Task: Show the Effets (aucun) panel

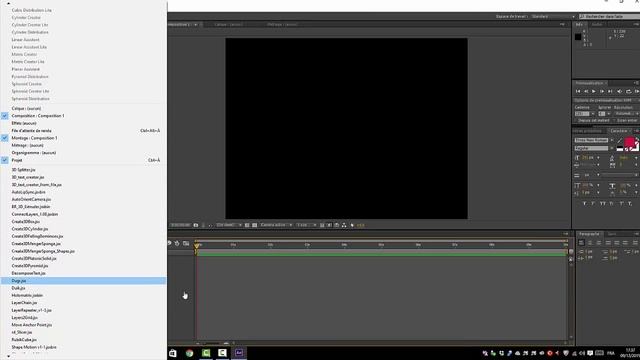Action: pyautogui.click(x=83, y=123)
